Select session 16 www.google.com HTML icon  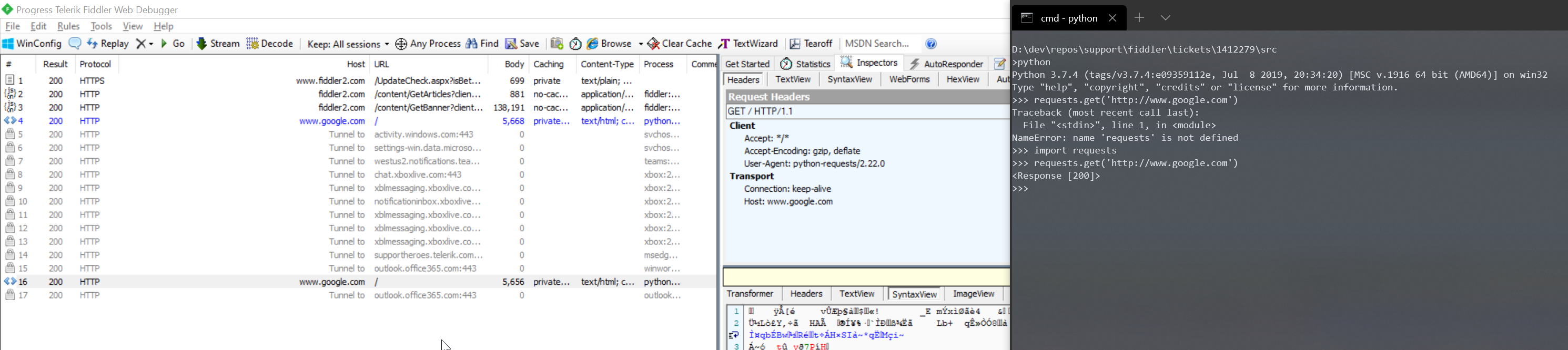tap(11, 281)
